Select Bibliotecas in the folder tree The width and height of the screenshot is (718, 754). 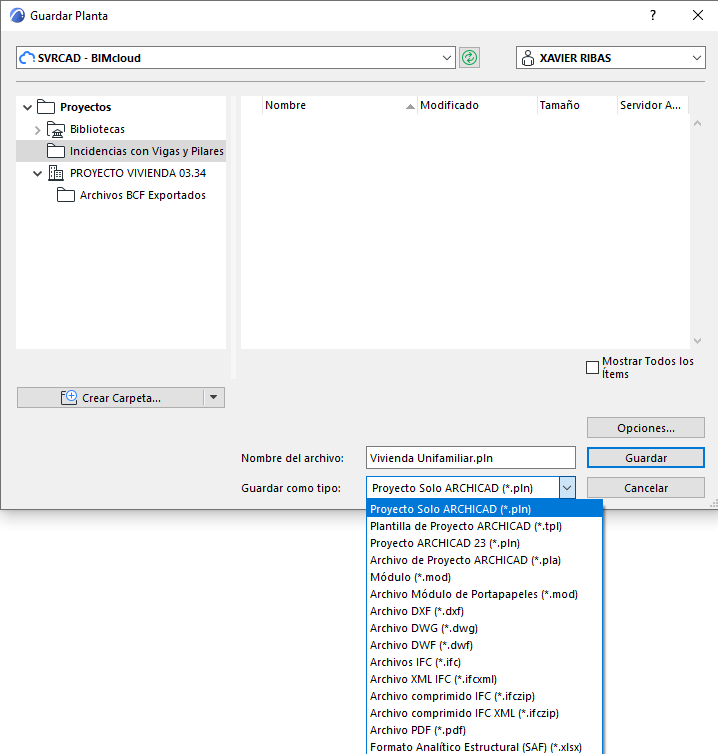97,129
